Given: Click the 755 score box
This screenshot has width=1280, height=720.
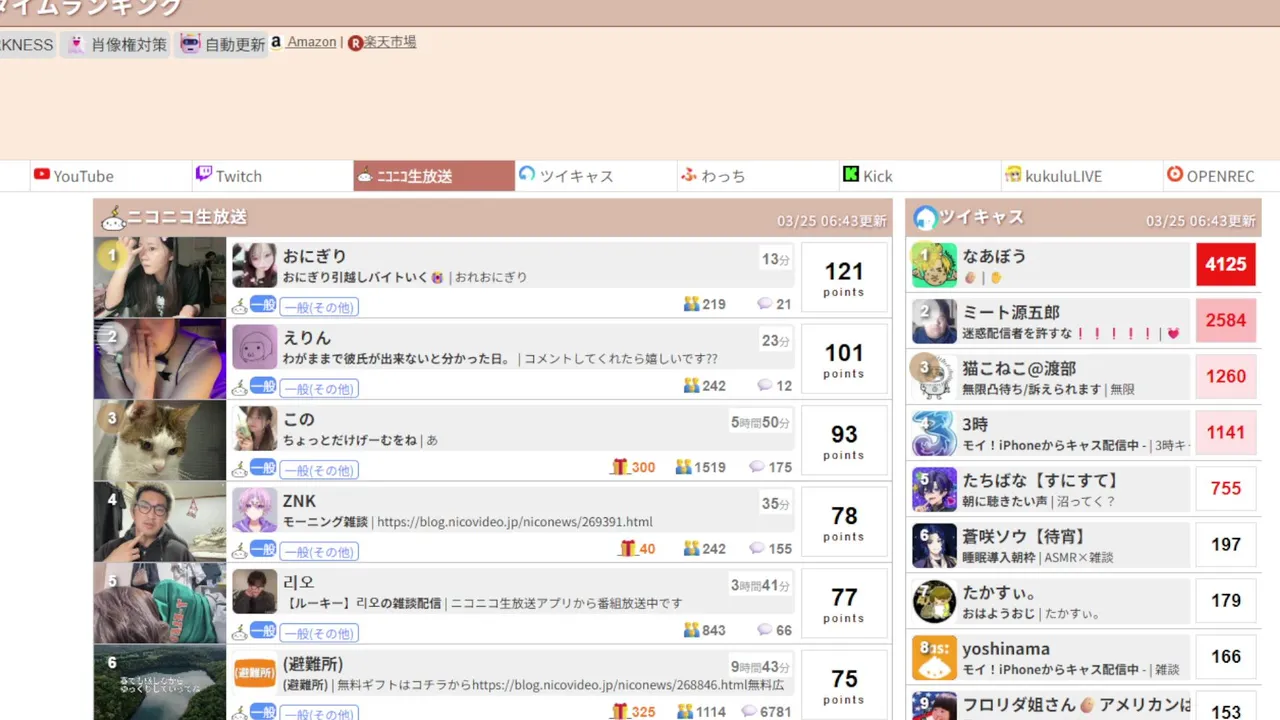Looking at the screenshot, I should (x=1226, y=488).
